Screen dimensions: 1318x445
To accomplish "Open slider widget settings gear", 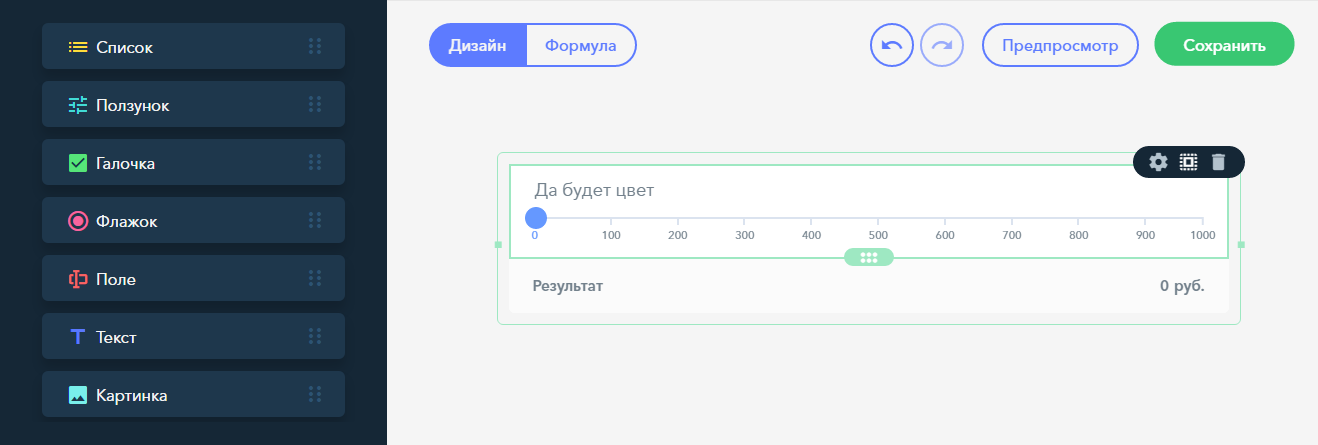I will tap(1158, 162).
